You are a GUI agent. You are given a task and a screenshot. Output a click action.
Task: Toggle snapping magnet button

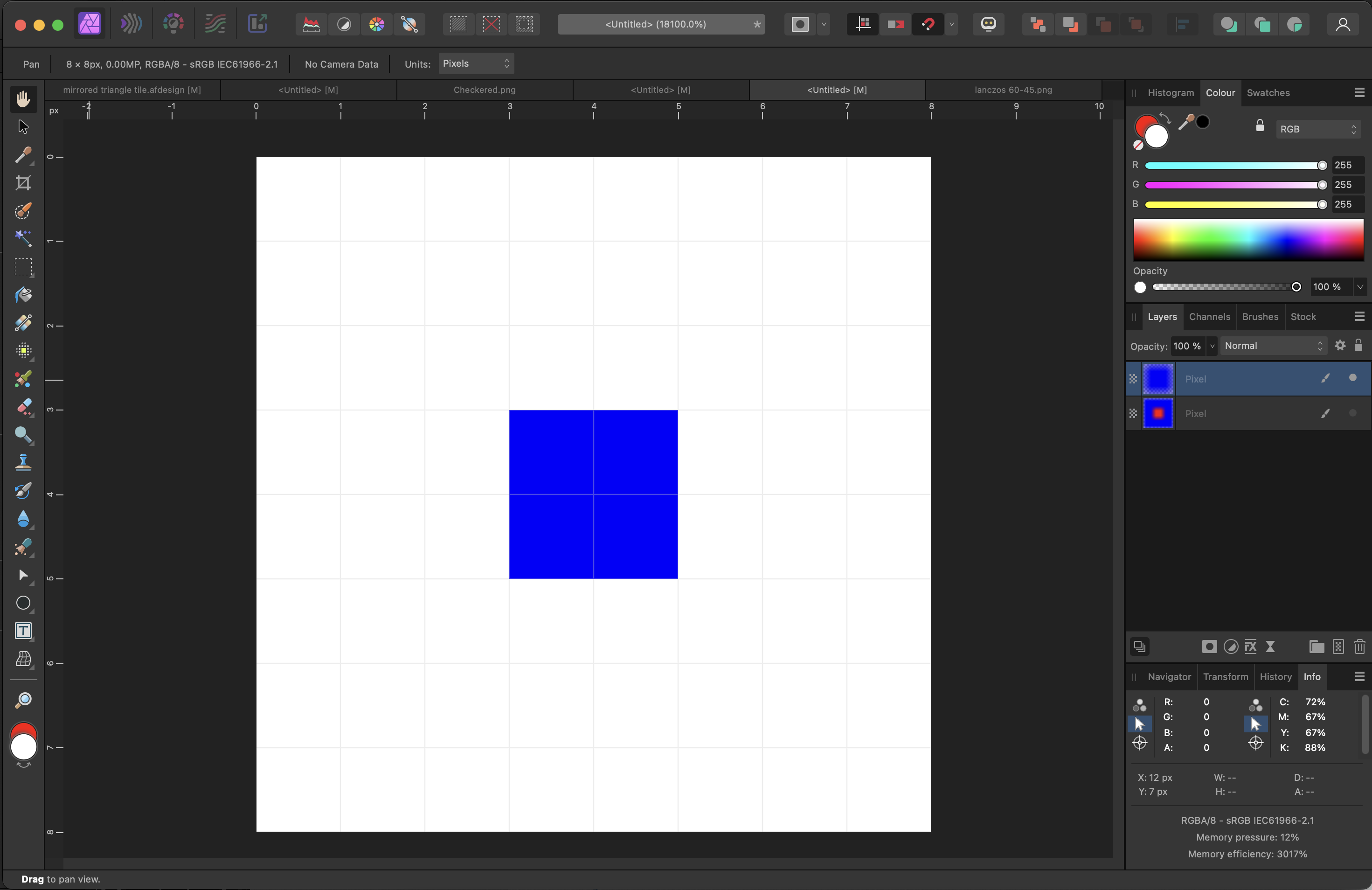[x=928, y=24]
